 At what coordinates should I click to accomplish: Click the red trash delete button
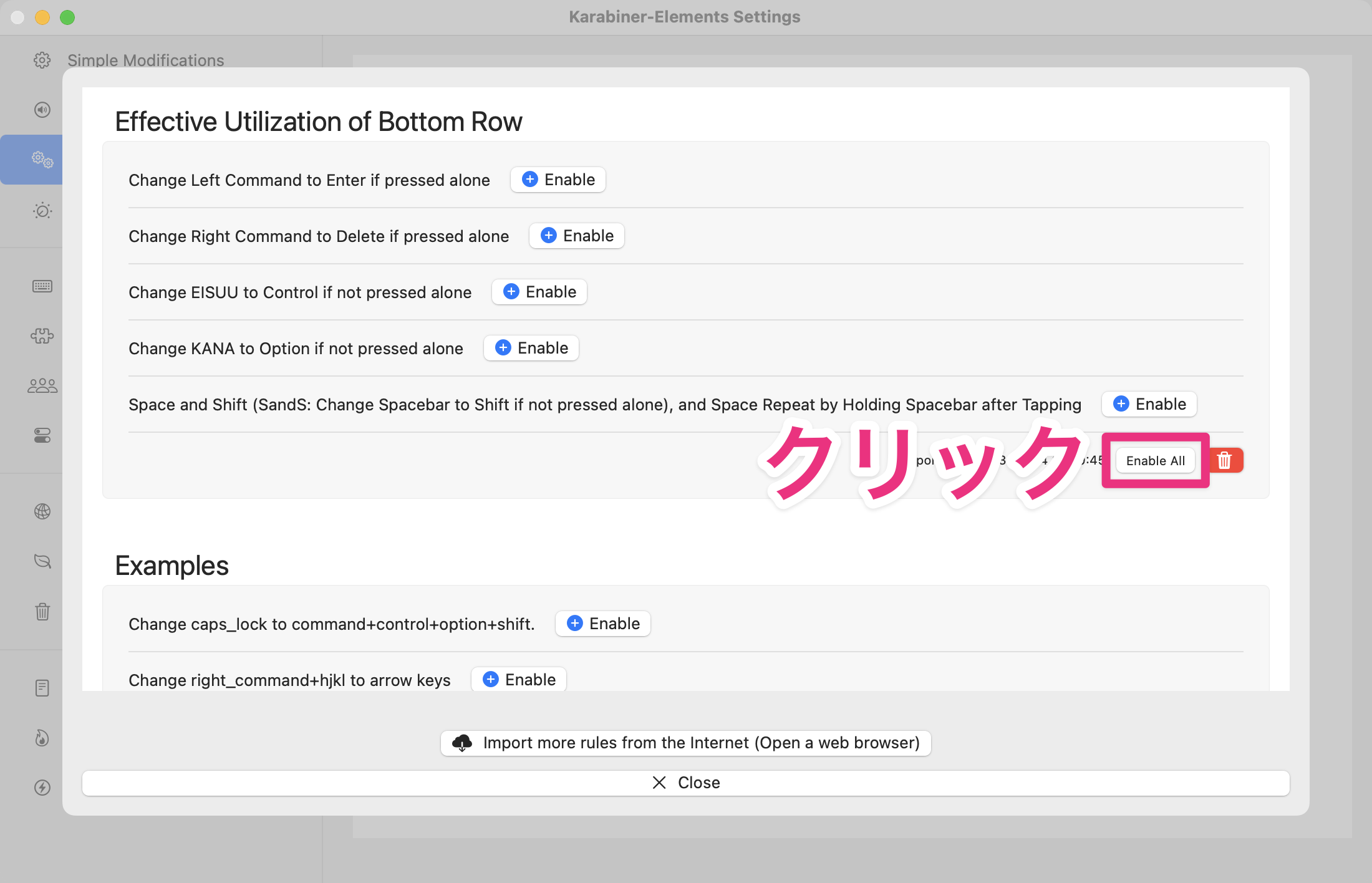tap(1225, 460)
